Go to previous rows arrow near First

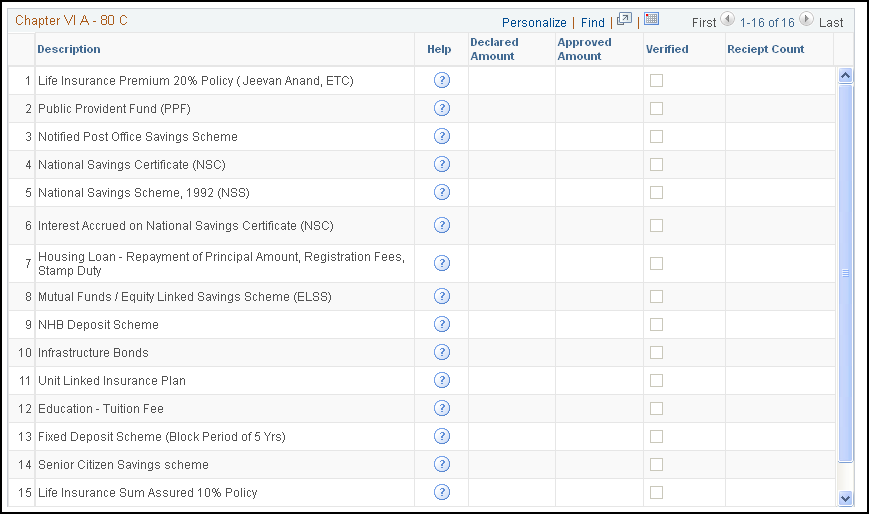727,19
